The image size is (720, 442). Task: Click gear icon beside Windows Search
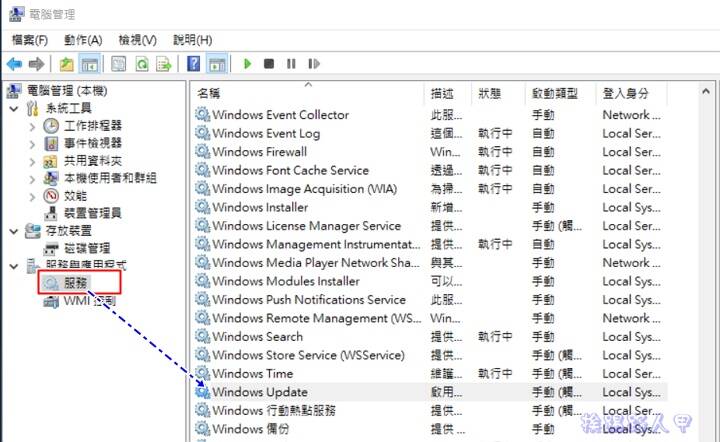pos(202,336)
